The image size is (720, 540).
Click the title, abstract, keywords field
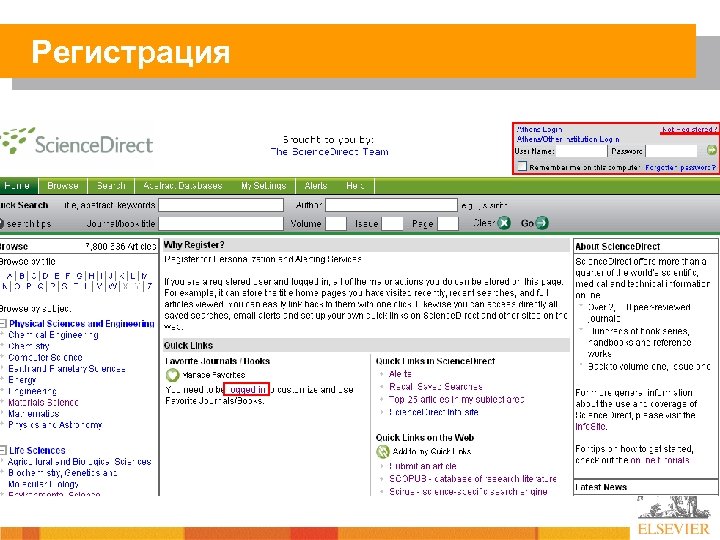click(x=221, y=205)
